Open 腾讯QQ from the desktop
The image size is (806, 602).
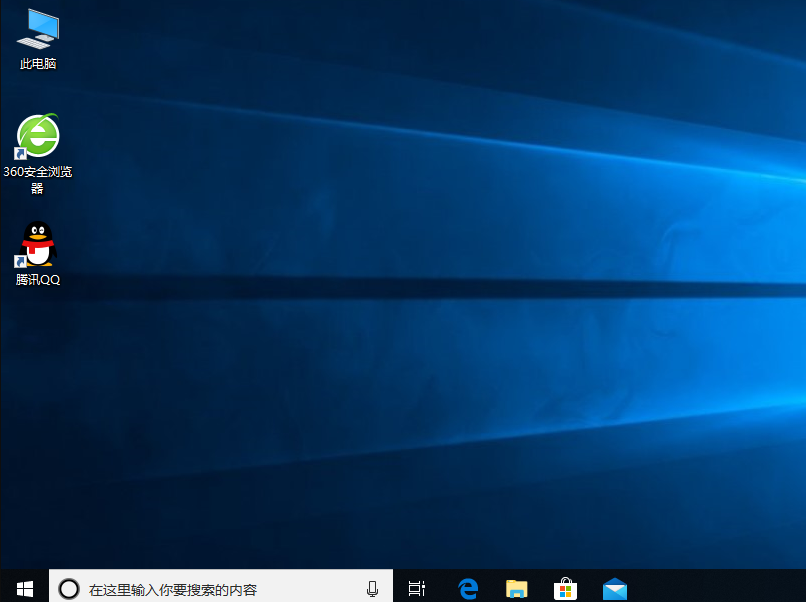click(37, 243)
